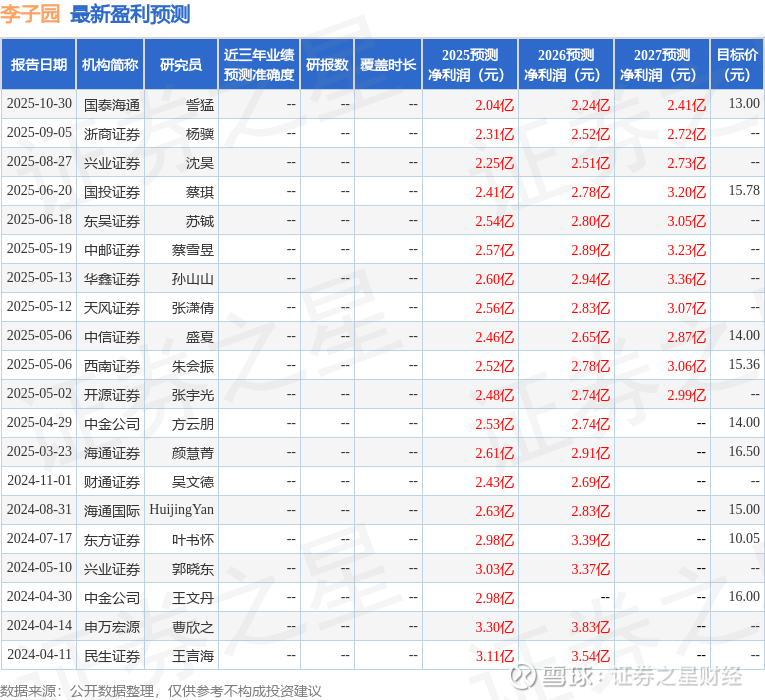Click the 东吴证券 institution cell

click(x=112, y=221)
